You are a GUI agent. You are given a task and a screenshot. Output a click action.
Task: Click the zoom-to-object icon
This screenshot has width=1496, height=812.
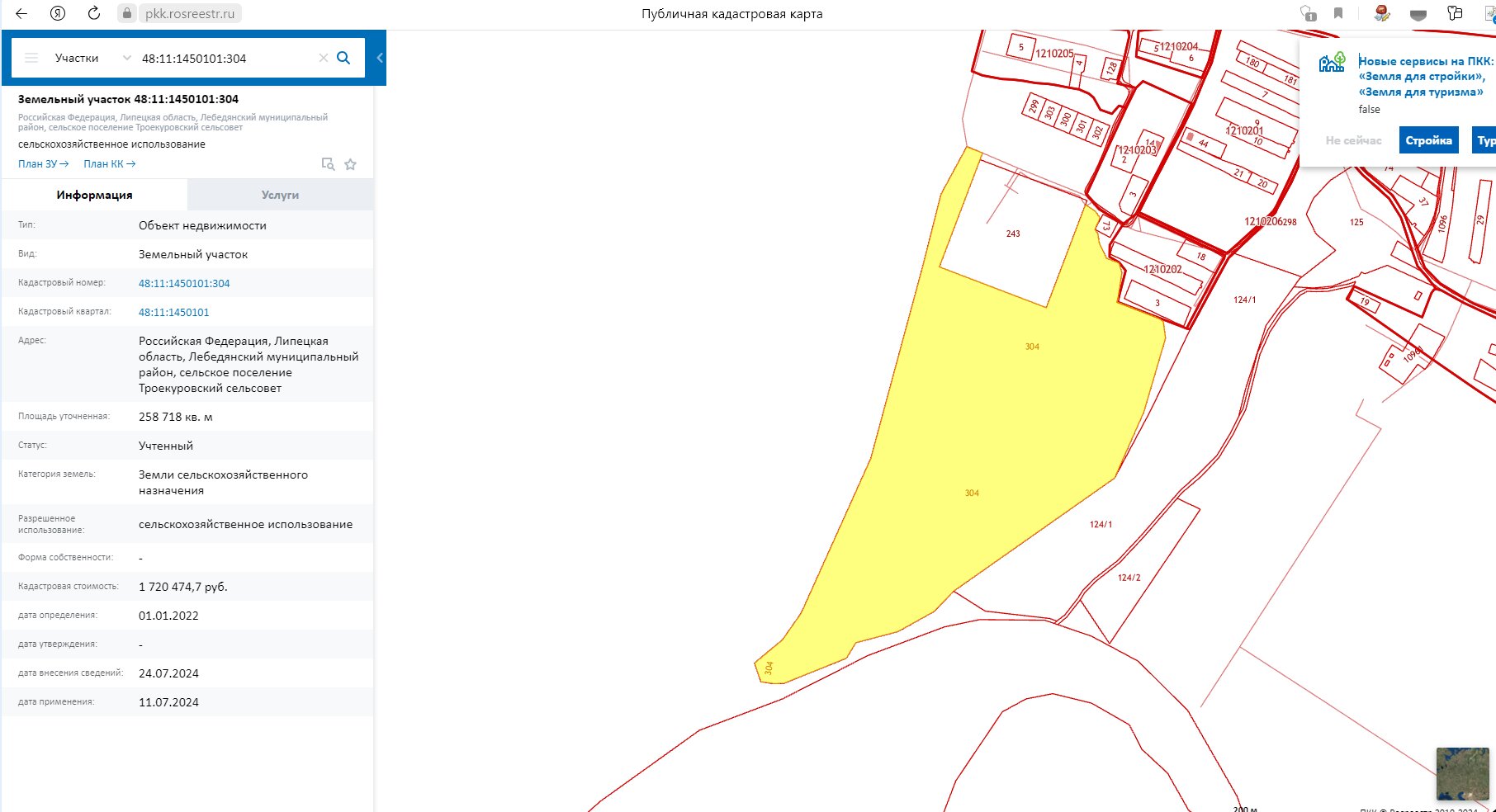point(328,164)
